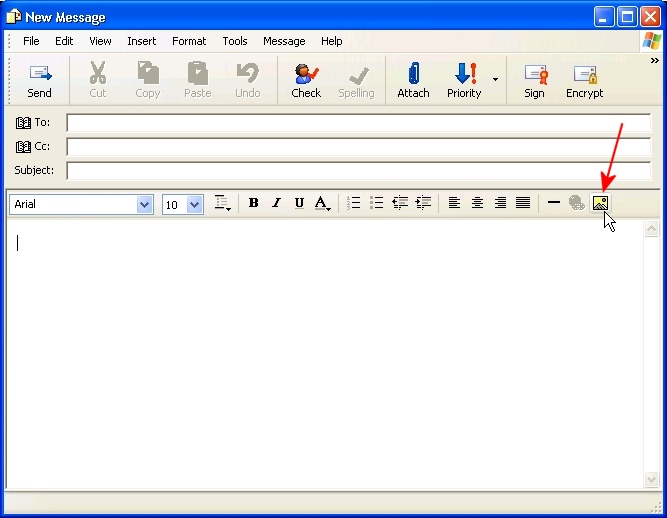Image resolution: width=667 pixels, height=518 pixels.
Task: Maximize the New Message window
Action: pos(627,17)
